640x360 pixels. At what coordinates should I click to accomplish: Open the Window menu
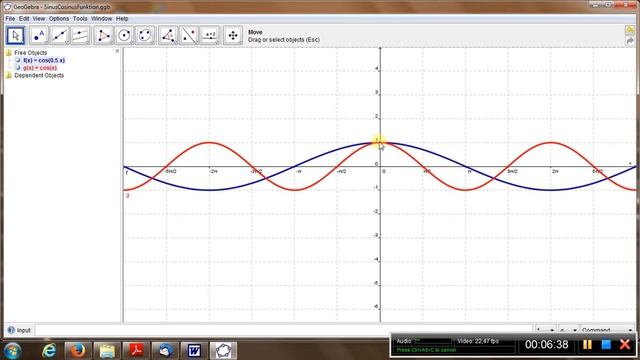[101, 19]
